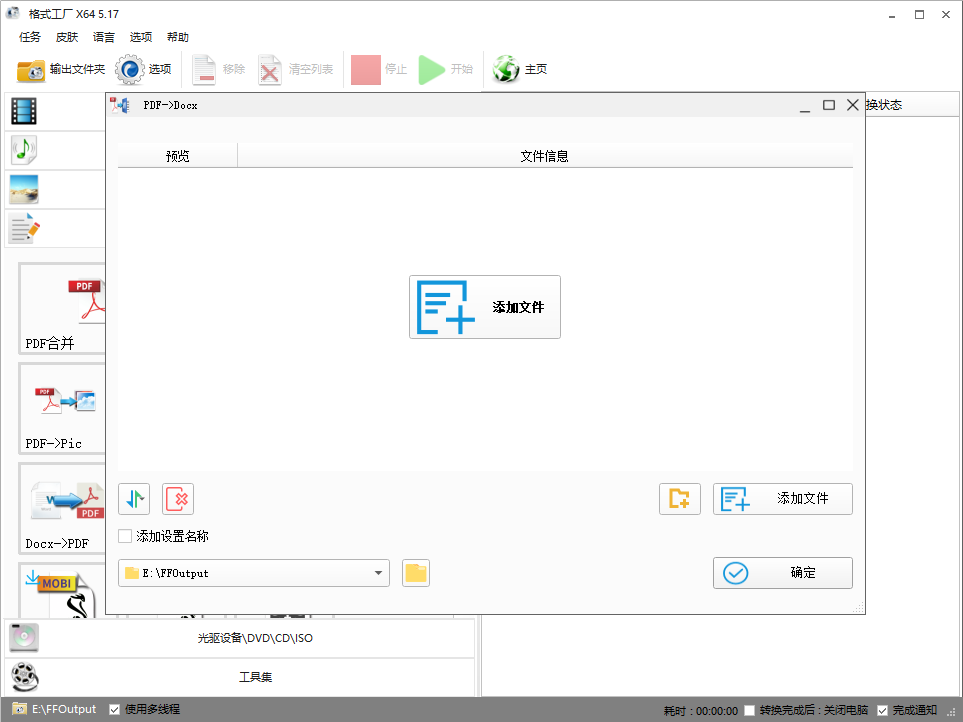Disable the 使用多线程 checkbox
Screen dimensions: 963x722
[x=114, y=709]
